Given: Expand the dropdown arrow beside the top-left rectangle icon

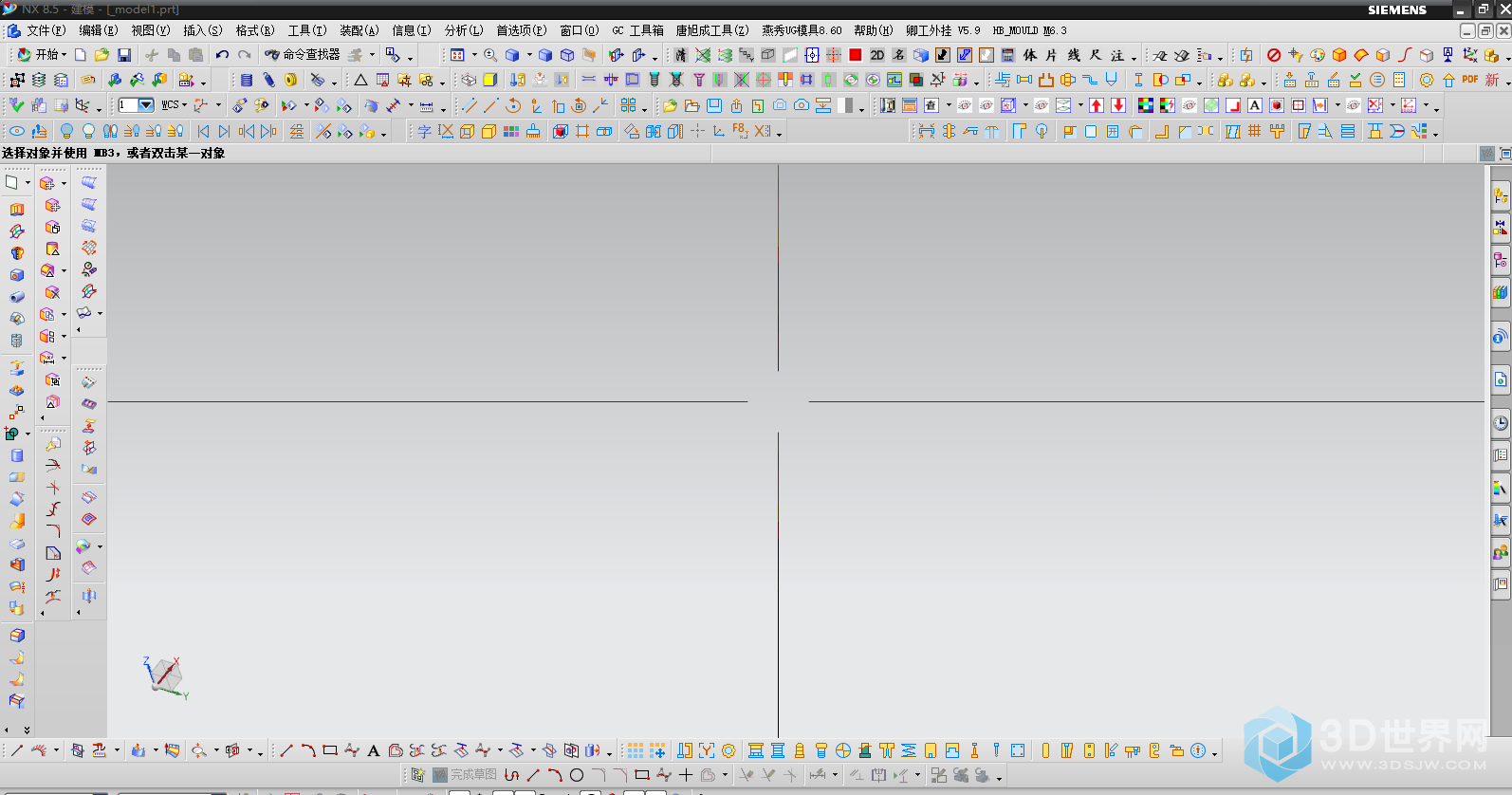Looking at the screenshot, I should click(x=28, y=182).
